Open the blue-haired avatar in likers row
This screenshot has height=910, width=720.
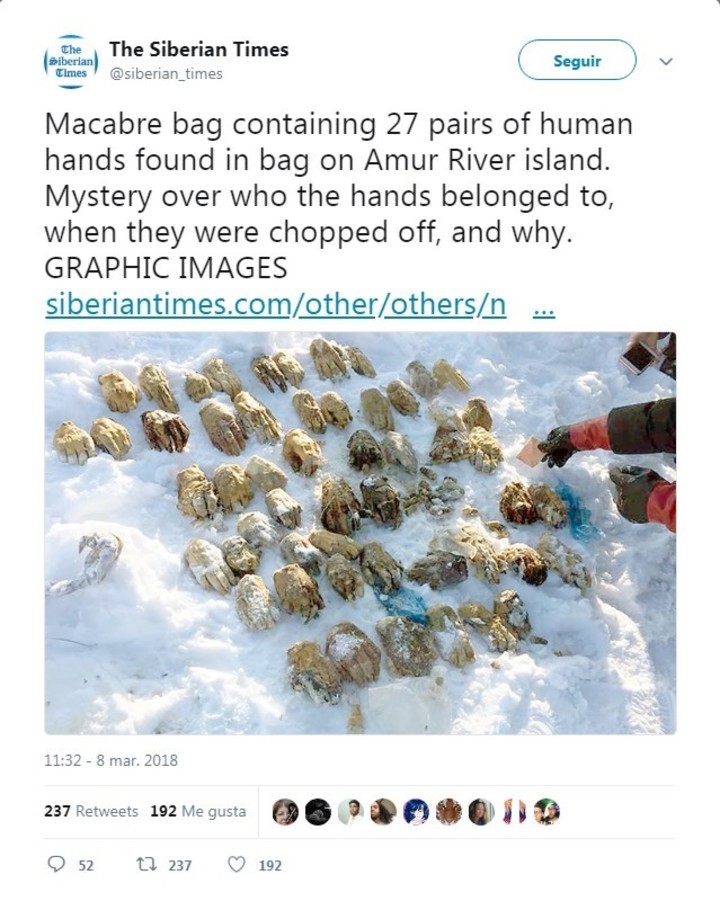[x=416, y=811]
